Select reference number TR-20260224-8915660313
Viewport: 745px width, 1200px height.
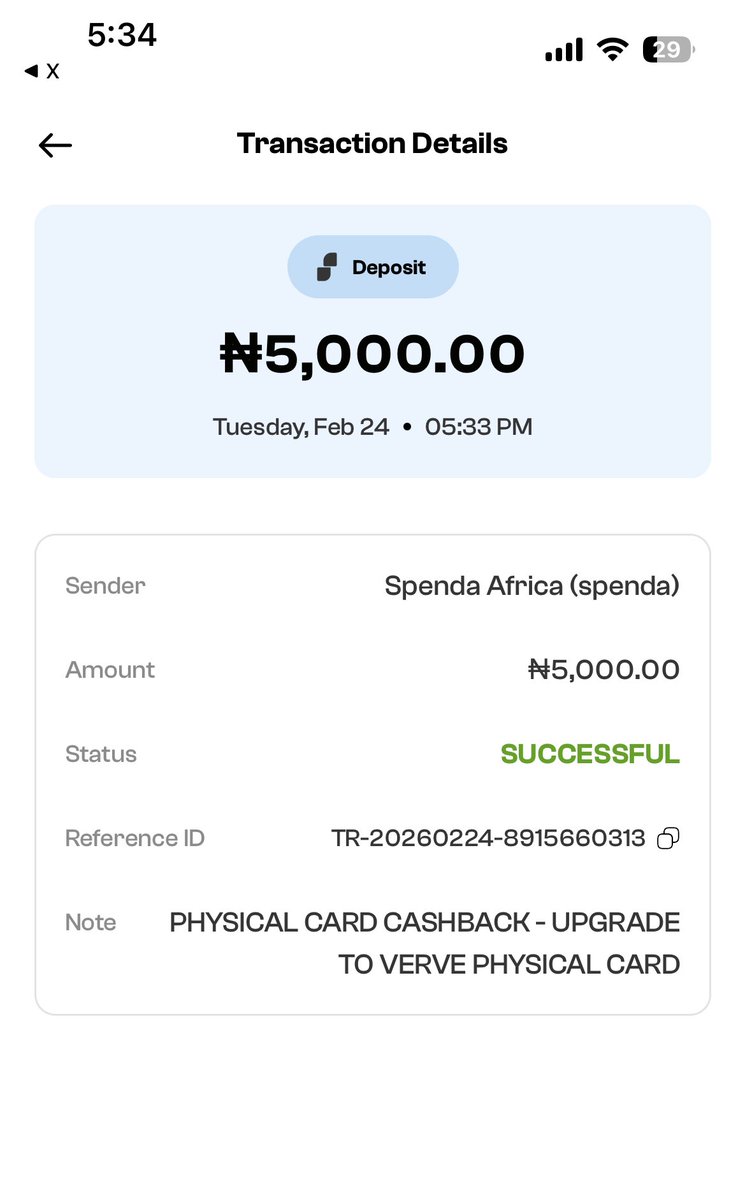488,839
